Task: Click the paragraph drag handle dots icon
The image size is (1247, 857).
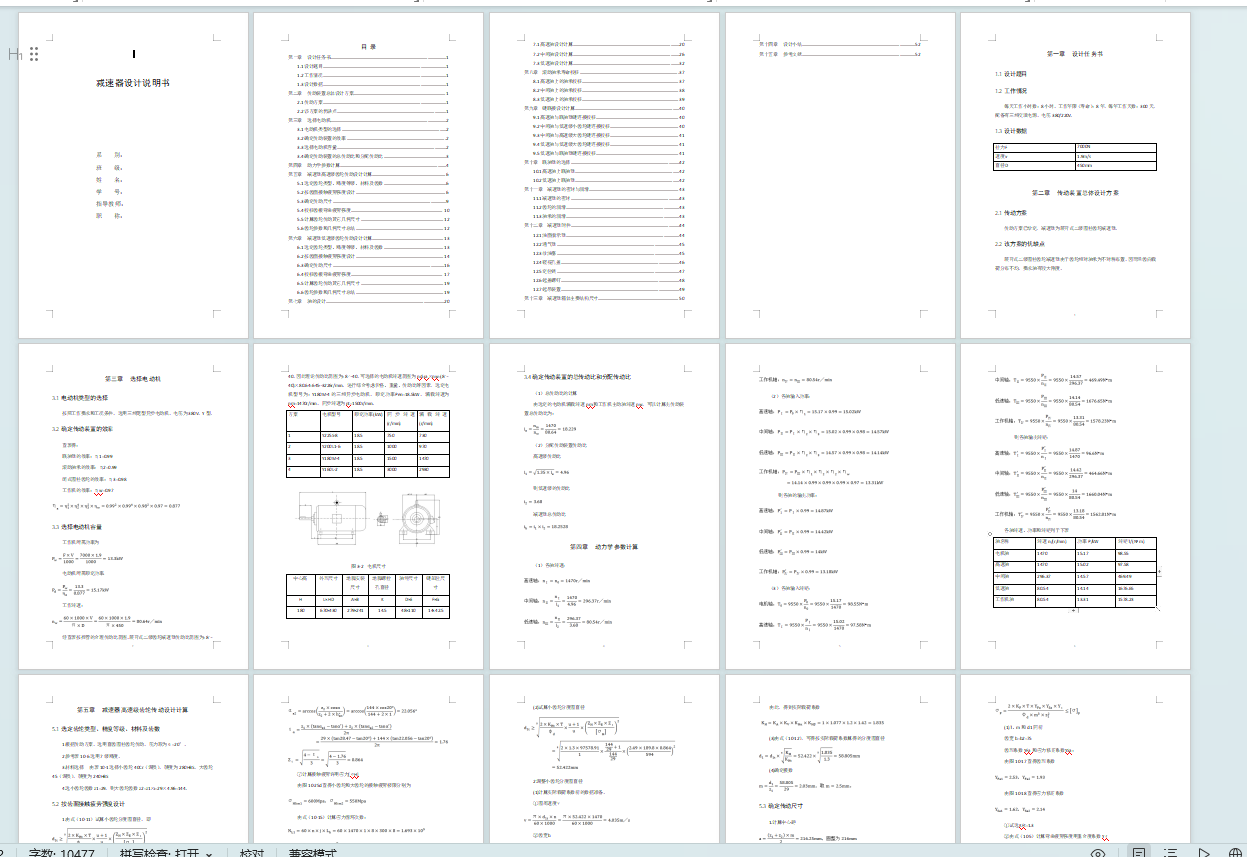Action: click(34, 54)
